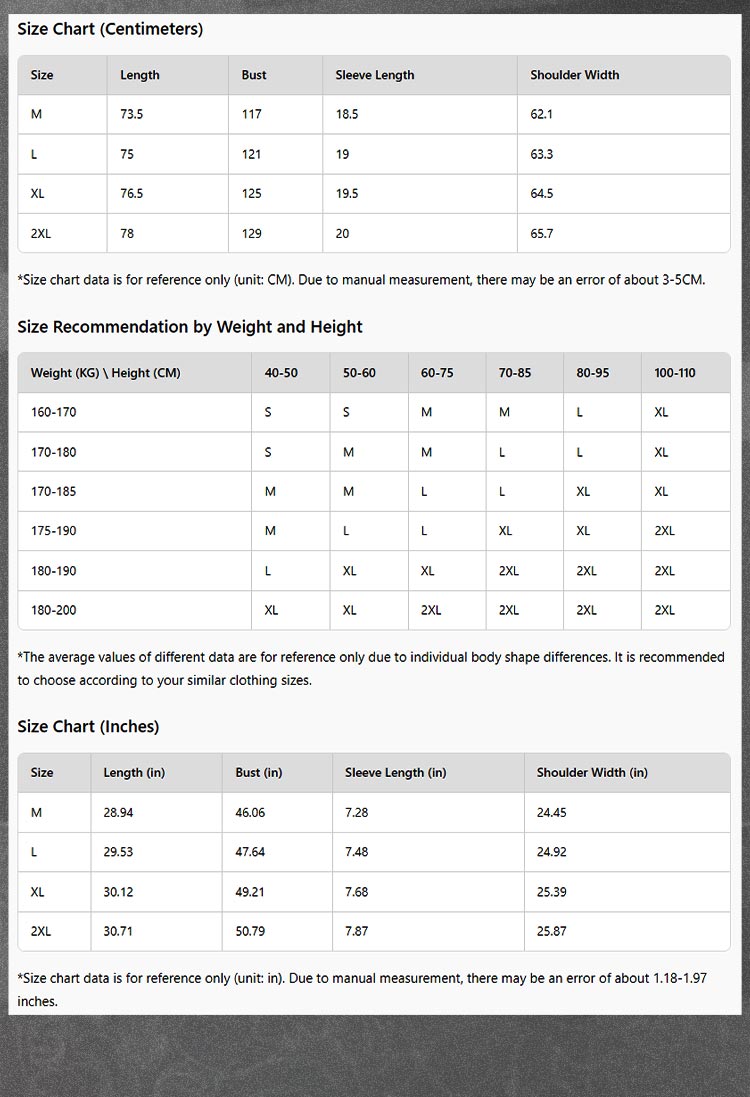Select the 28.94 length cell
This screenshot has height=1097, width=750.
118,812
